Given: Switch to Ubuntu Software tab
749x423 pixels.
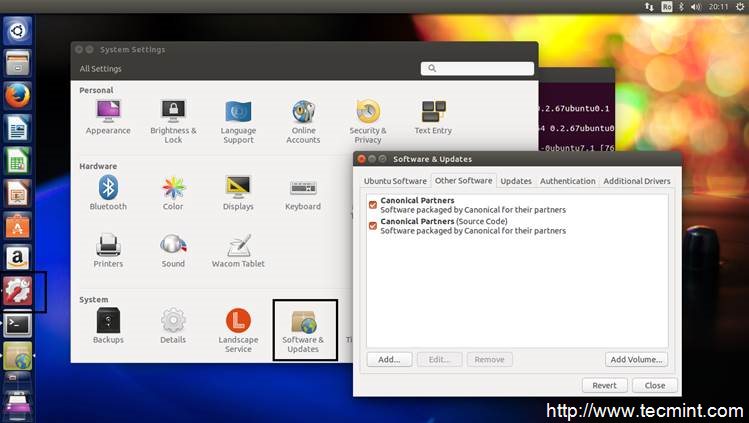Looking at the screenshot, I should (x=395, y=181).
